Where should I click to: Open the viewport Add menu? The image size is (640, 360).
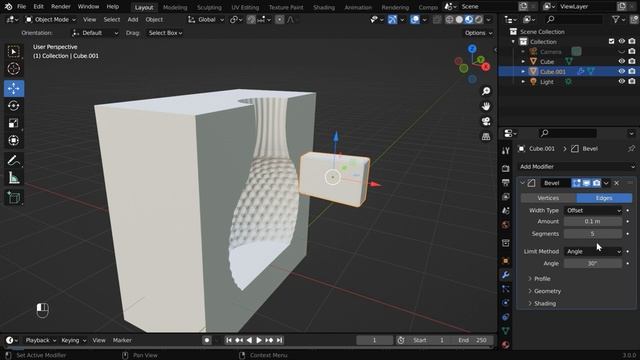pos(133,19)
